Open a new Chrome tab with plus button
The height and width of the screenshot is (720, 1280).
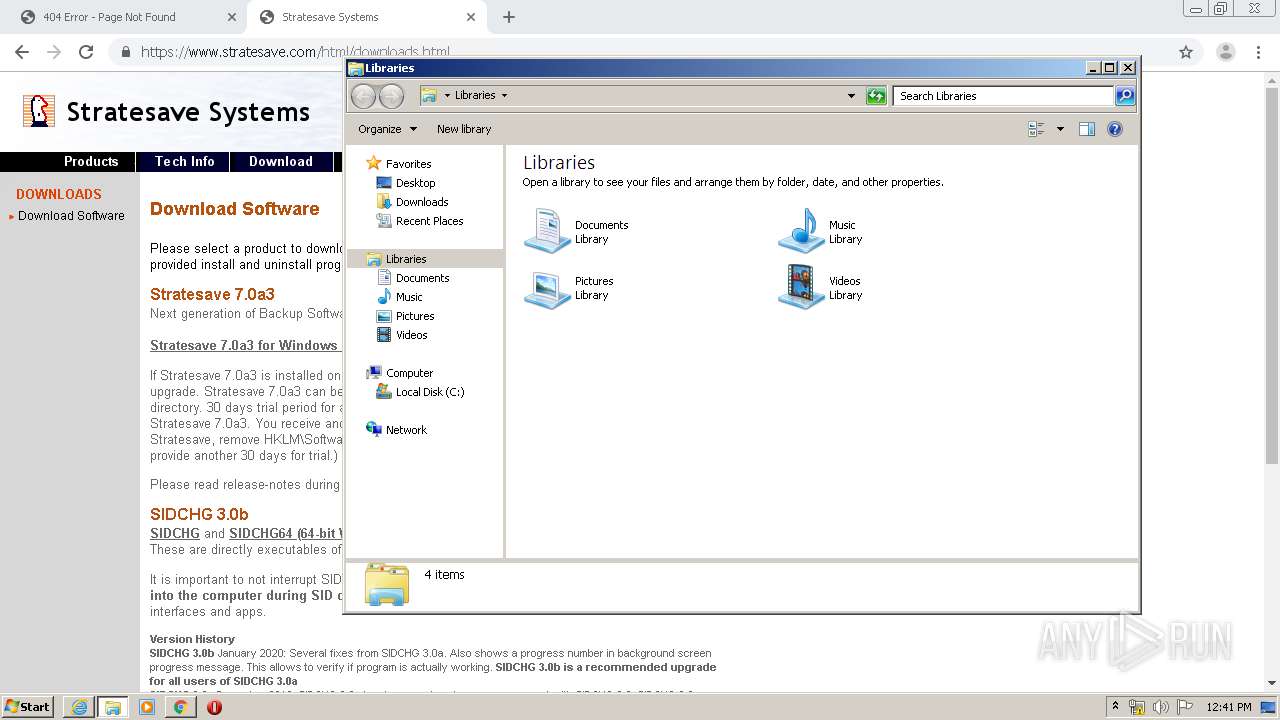(509, 17)
